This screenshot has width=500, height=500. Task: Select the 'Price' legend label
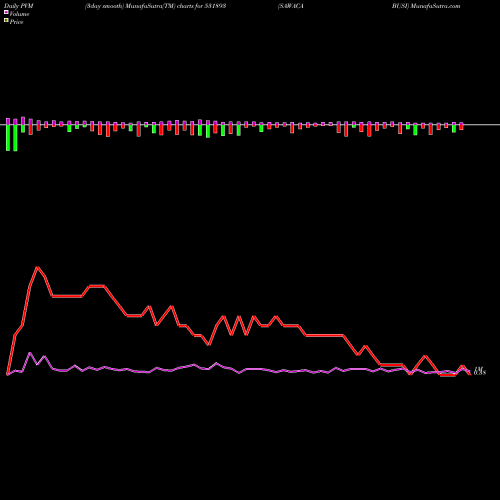pos(16,22)
